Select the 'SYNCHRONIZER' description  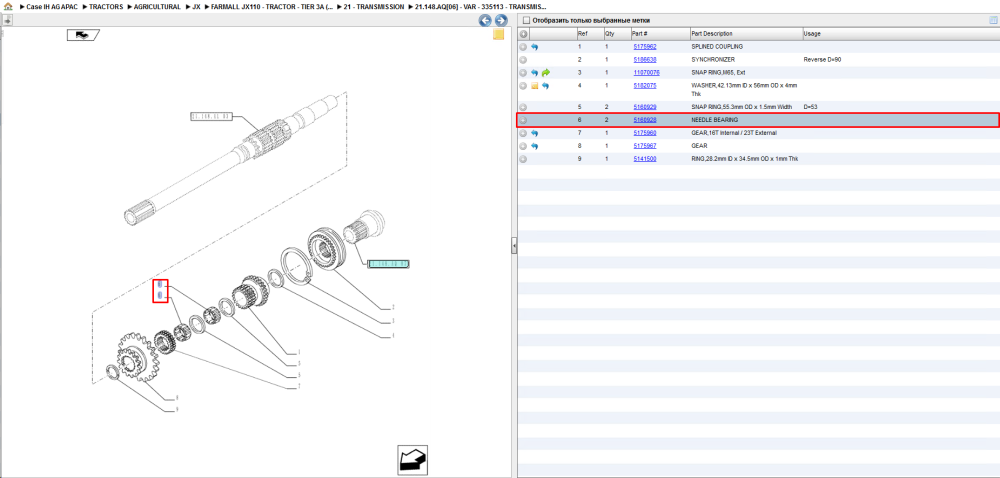pos(714,60)
